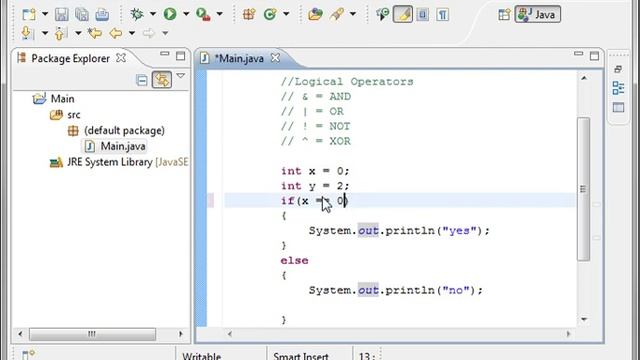Viewport: 640px width, 360px height.
Task: Open the Previous Annotation dropdown arrow
Action: (78, 33)
